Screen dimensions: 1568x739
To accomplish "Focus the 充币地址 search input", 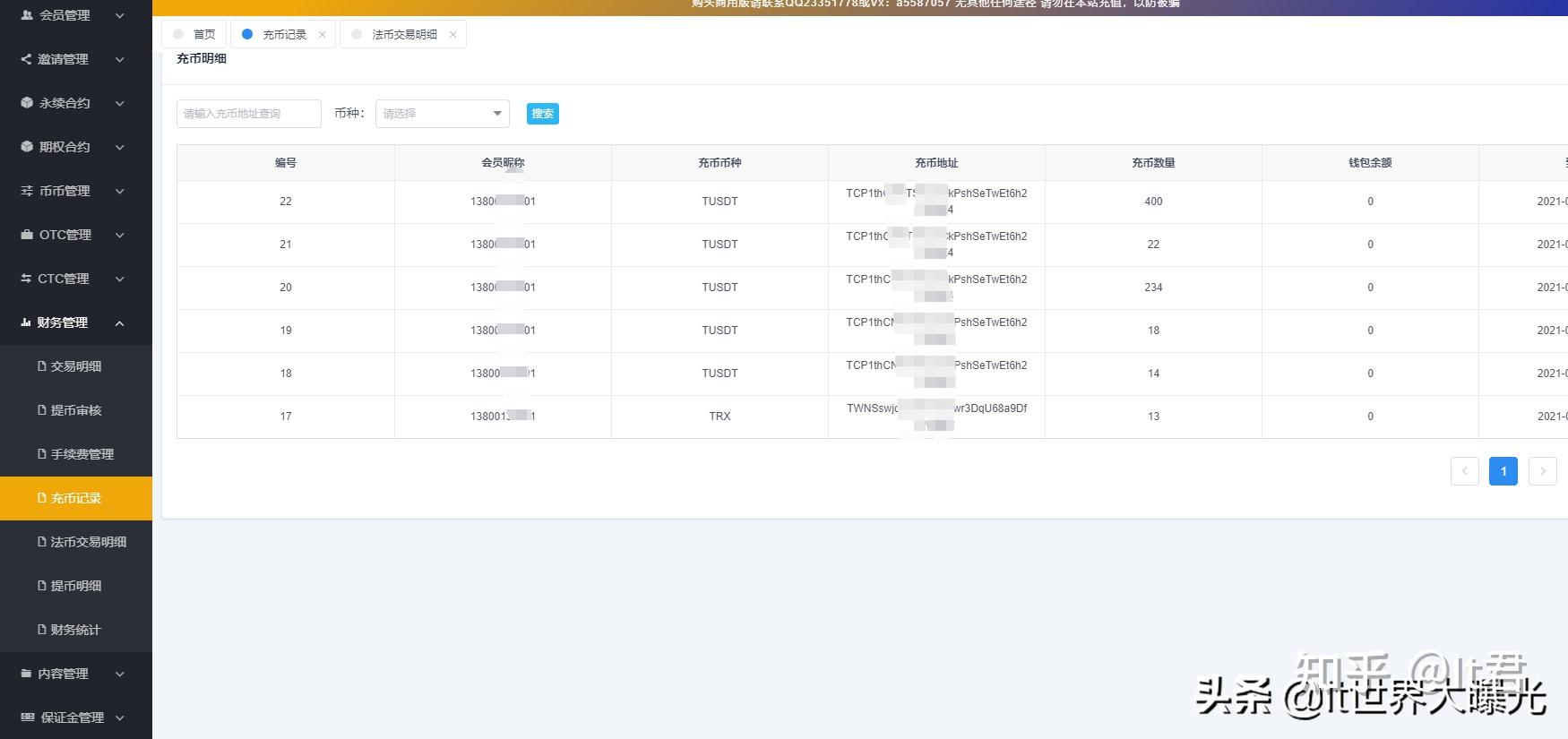I will [x=249, y=114].
